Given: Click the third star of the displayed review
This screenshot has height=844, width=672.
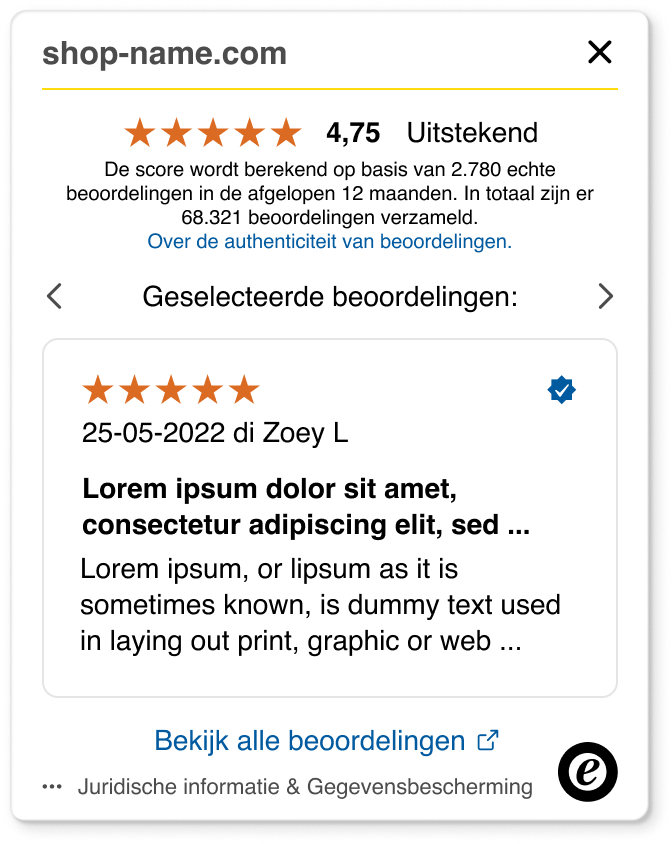Looking at the screenshot, I should coord(170,390).
